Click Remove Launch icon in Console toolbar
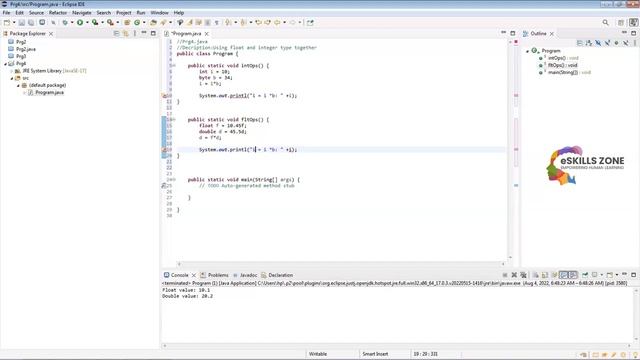This screenshot has height=360, width=640. 514,275
